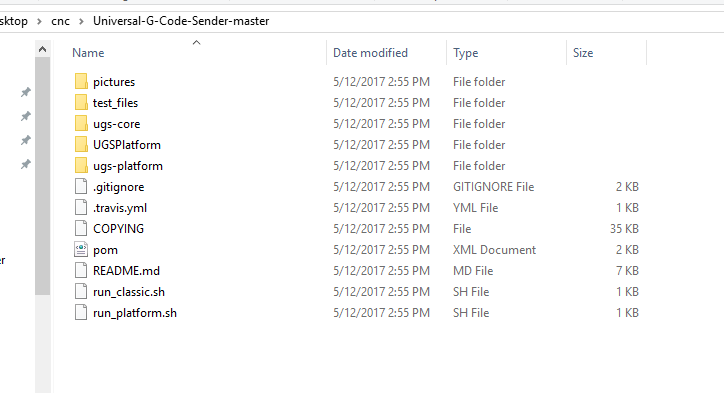Select the COPYING file name
724x393 pixels.
pyautogui.click(x=118, y=229)
